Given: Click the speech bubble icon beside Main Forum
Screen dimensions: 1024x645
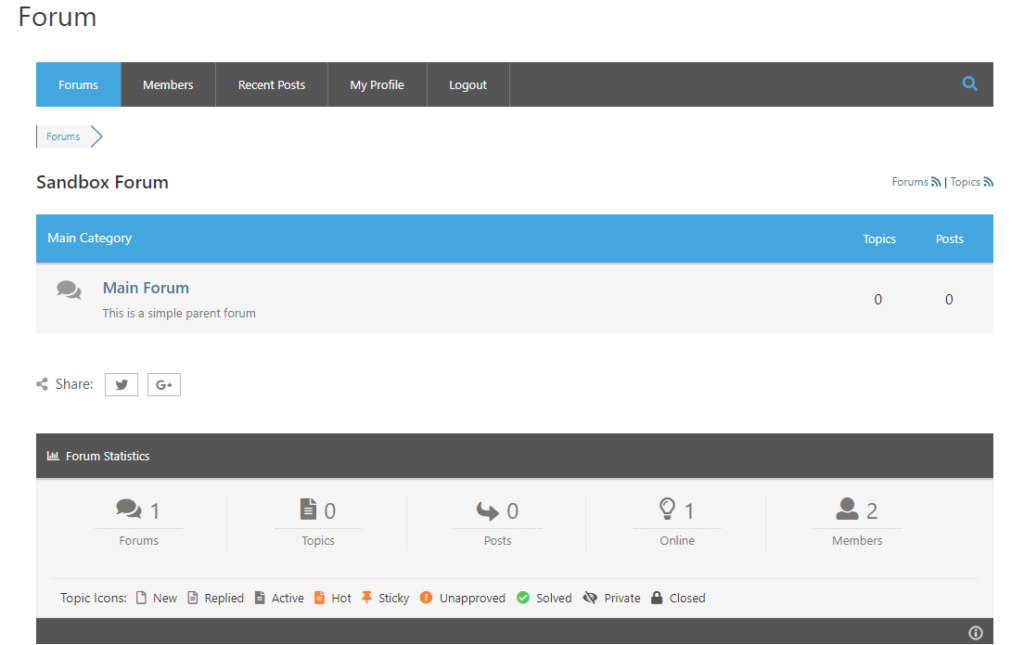Looking at the screenshot, I should 68,289.
